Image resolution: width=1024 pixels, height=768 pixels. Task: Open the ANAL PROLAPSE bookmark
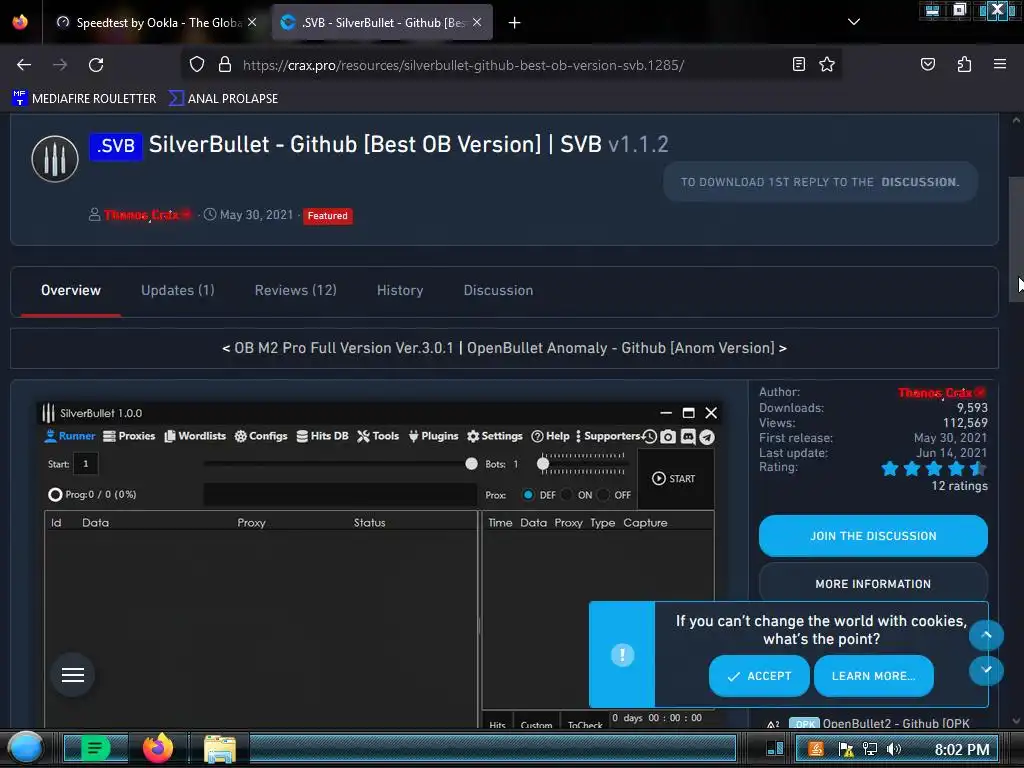coord(223,99)
